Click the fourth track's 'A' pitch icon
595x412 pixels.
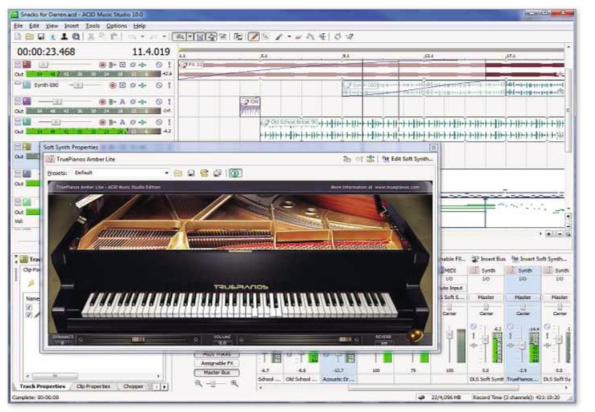123,122
